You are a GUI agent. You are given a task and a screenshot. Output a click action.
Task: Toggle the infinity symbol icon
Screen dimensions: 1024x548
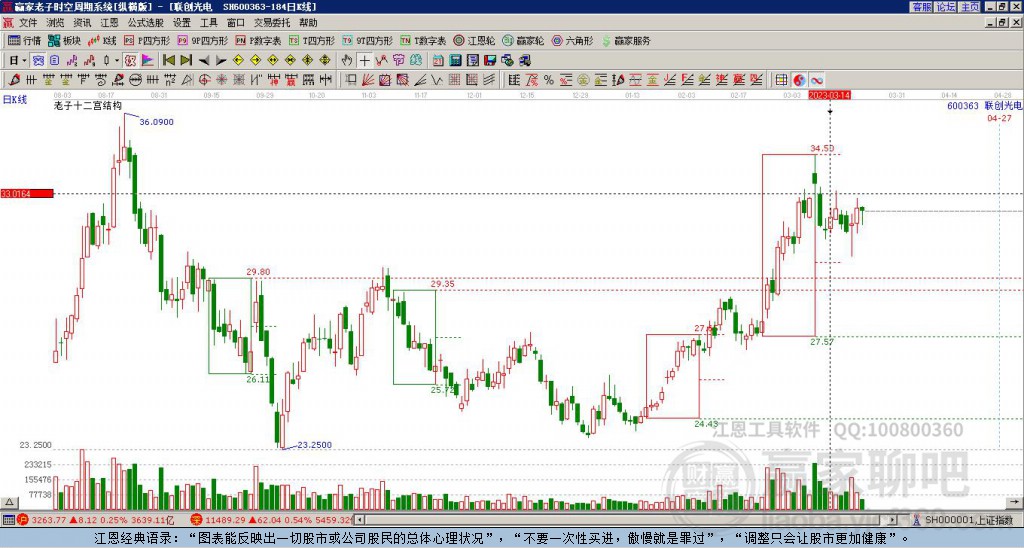click(816, 80)
